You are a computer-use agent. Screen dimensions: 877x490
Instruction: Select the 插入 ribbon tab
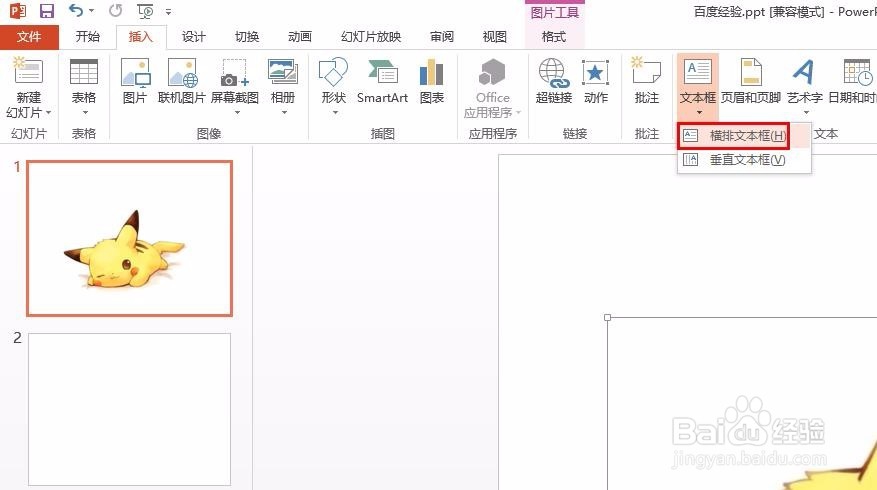tap(140, 37)
